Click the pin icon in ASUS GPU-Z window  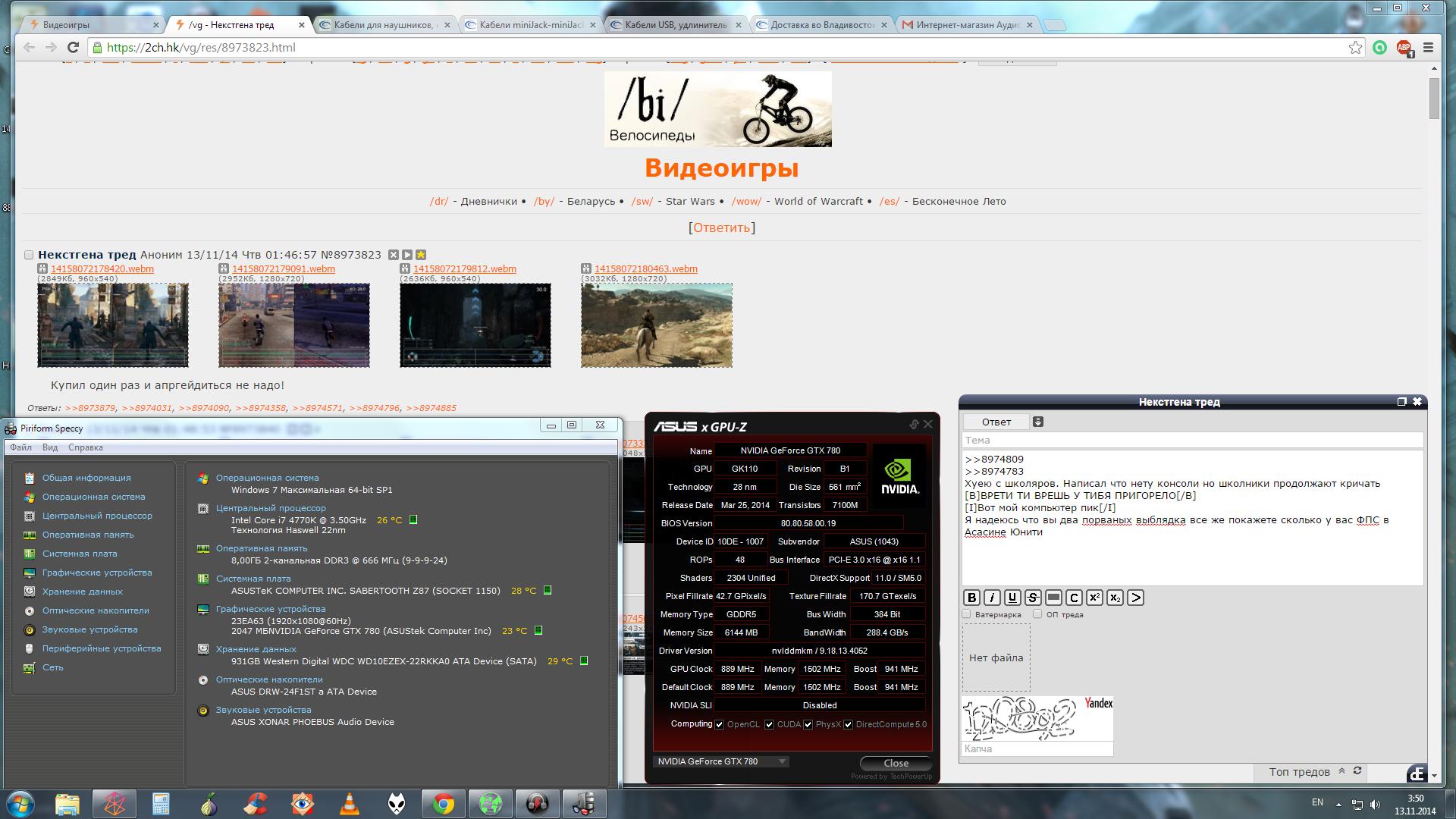914,425
